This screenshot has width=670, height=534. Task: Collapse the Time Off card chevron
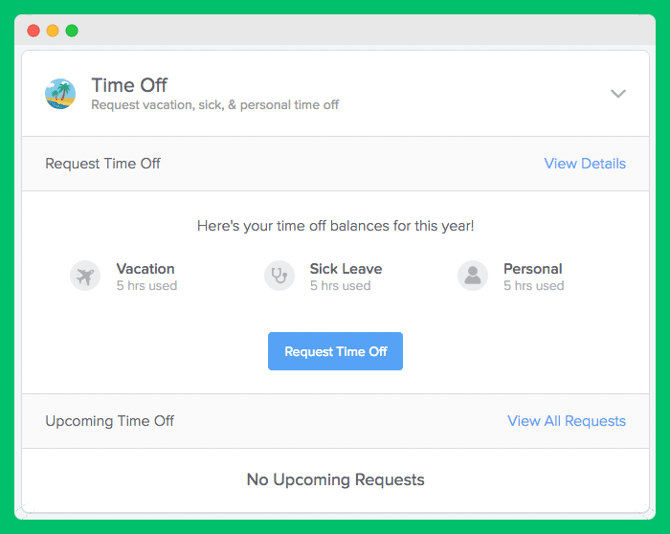(618, 94)
